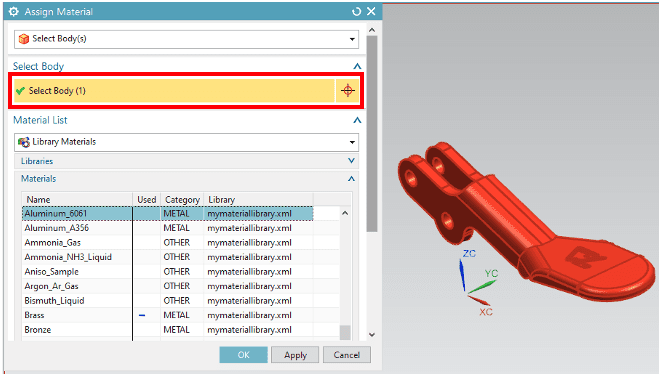The image size is (663, 379).
Task: Collapse the Materials section
Action: click(x=351, y=179)
